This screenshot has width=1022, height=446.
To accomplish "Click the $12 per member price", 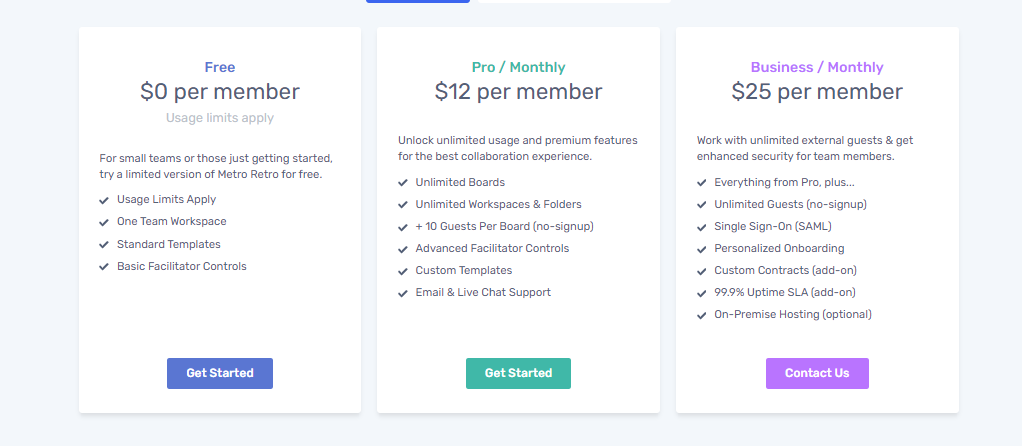I will (x=518, y=92).
